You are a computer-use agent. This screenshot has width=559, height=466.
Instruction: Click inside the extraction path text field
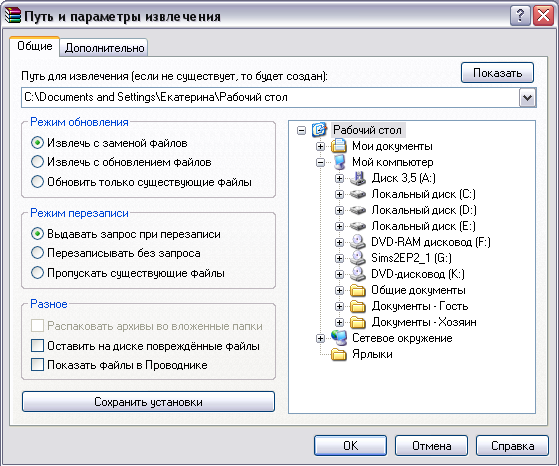(x=270, y=97)
